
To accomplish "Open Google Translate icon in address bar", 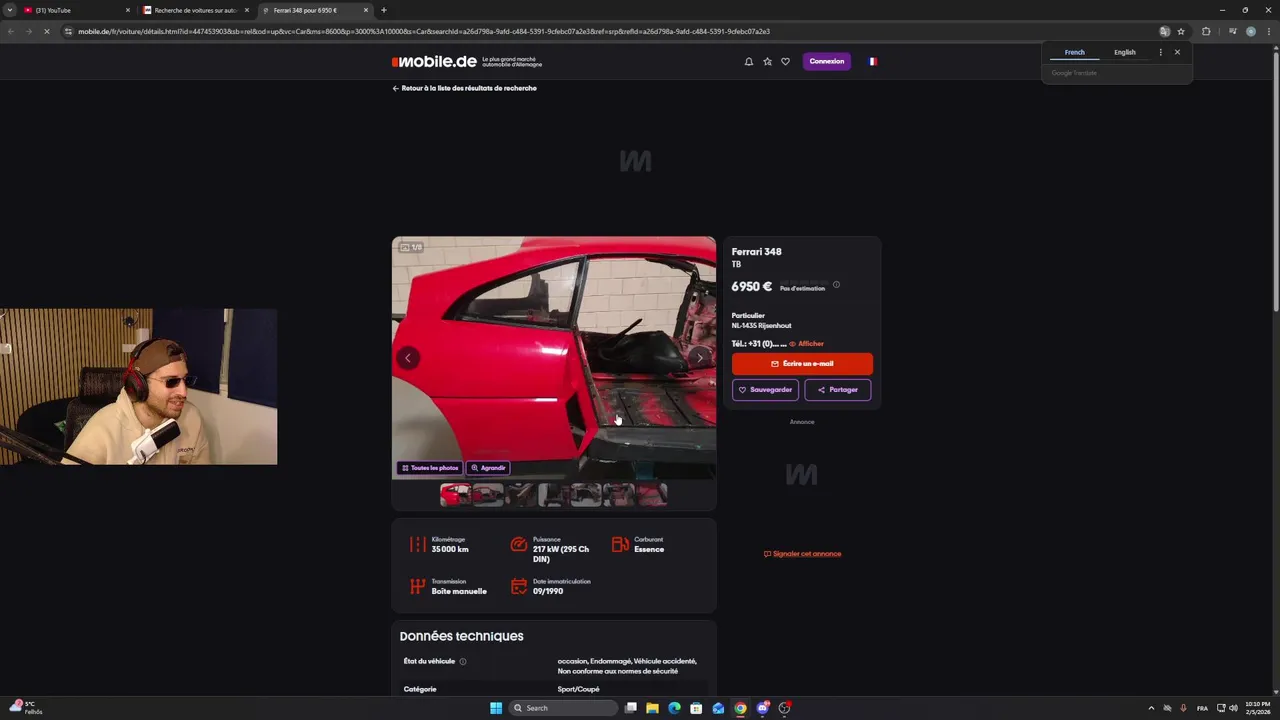I will [x=1164, y=31].
